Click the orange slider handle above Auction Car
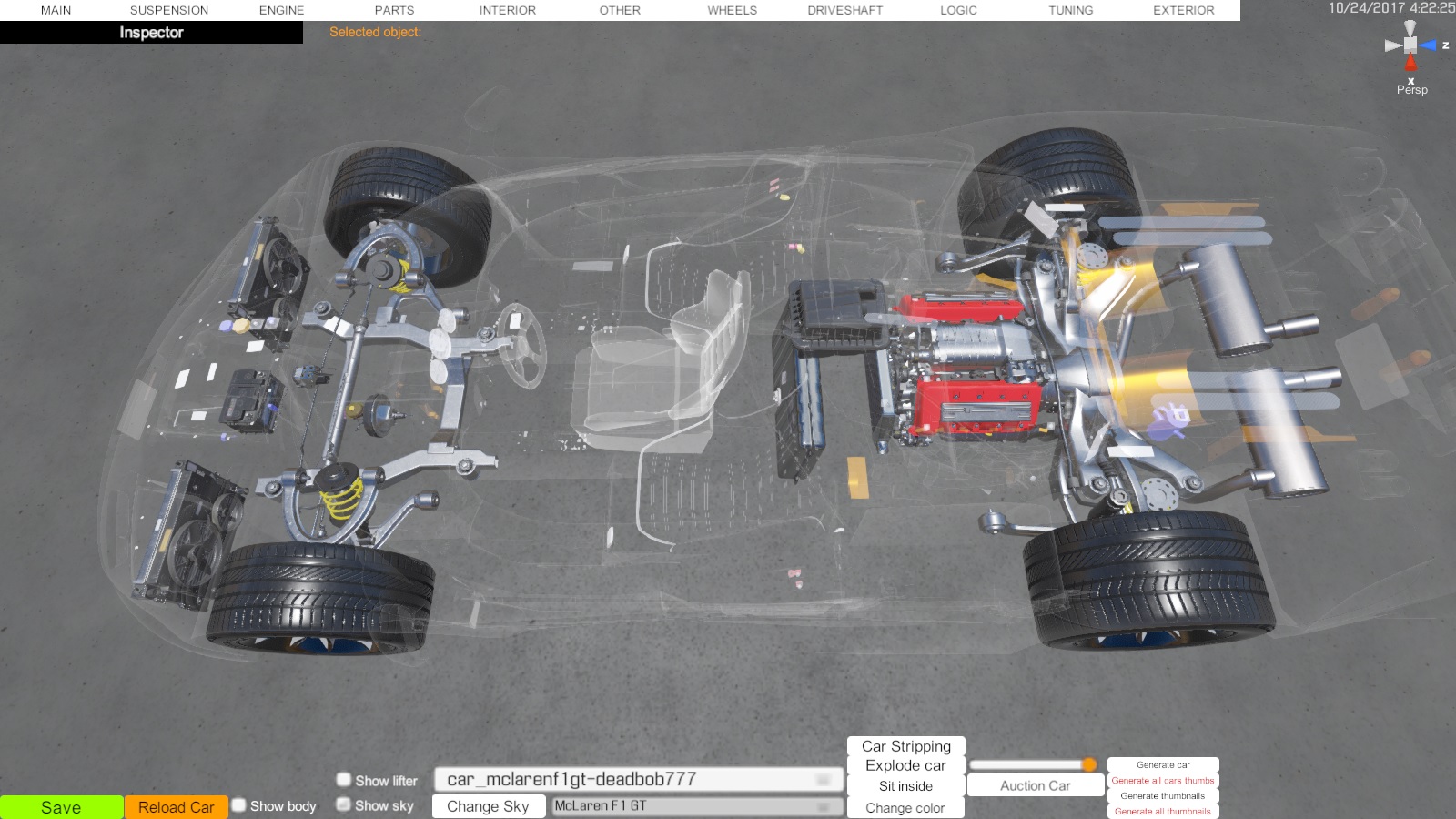This screenshot has height=819, width=1456. pyautogui.click(x=1088, y=764)
